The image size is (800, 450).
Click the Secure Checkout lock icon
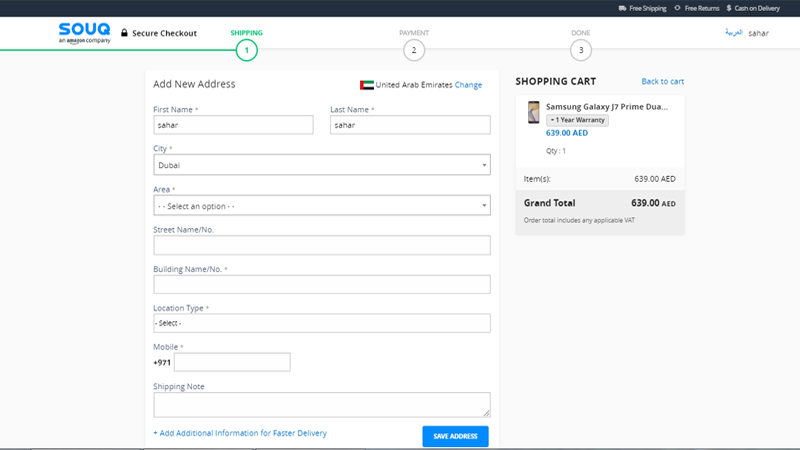tap(124, 33)
